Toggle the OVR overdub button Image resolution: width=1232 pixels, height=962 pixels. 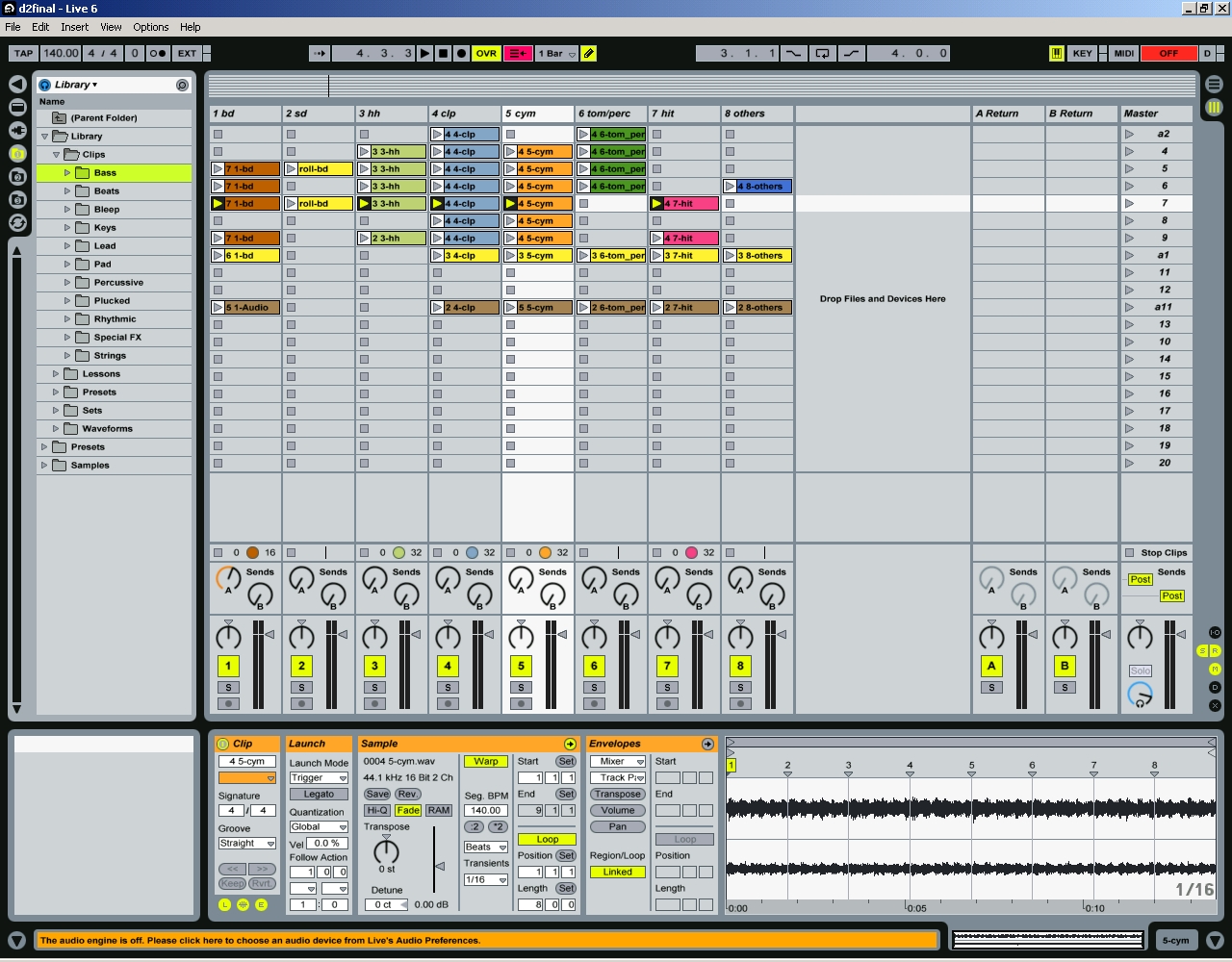tap(486, 53)
